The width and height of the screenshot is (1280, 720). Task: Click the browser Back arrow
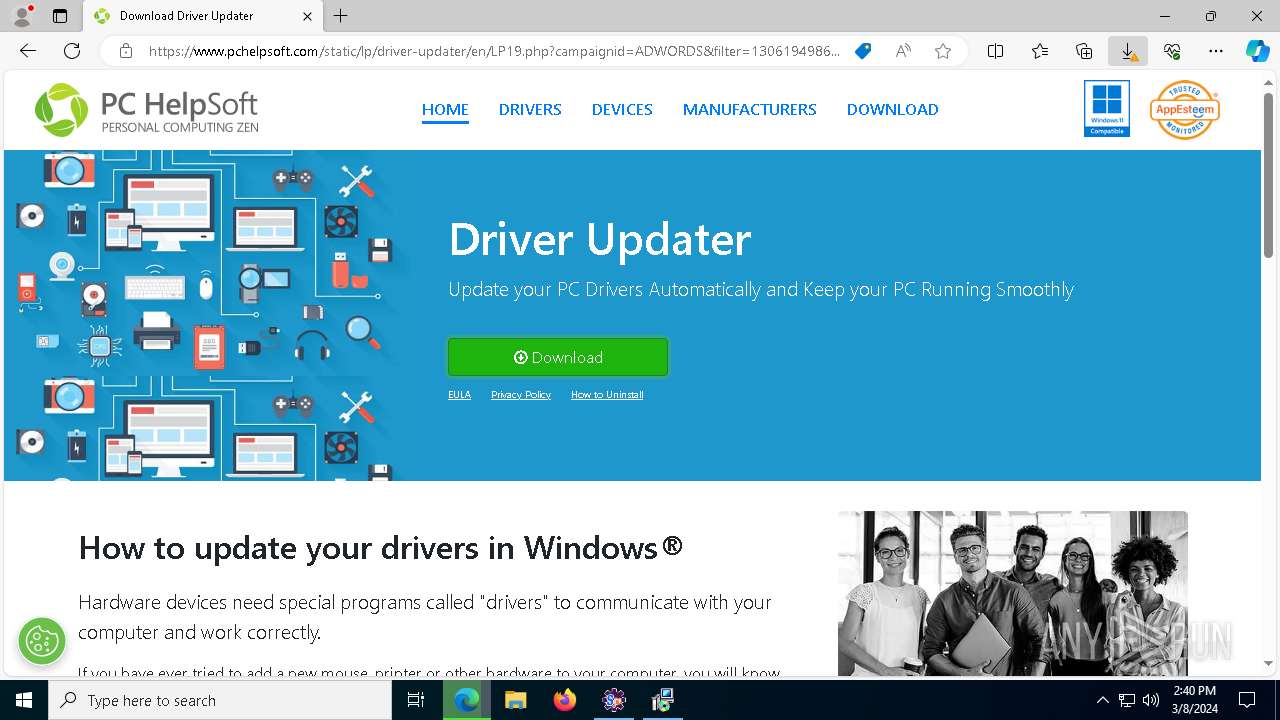point(28,51)
